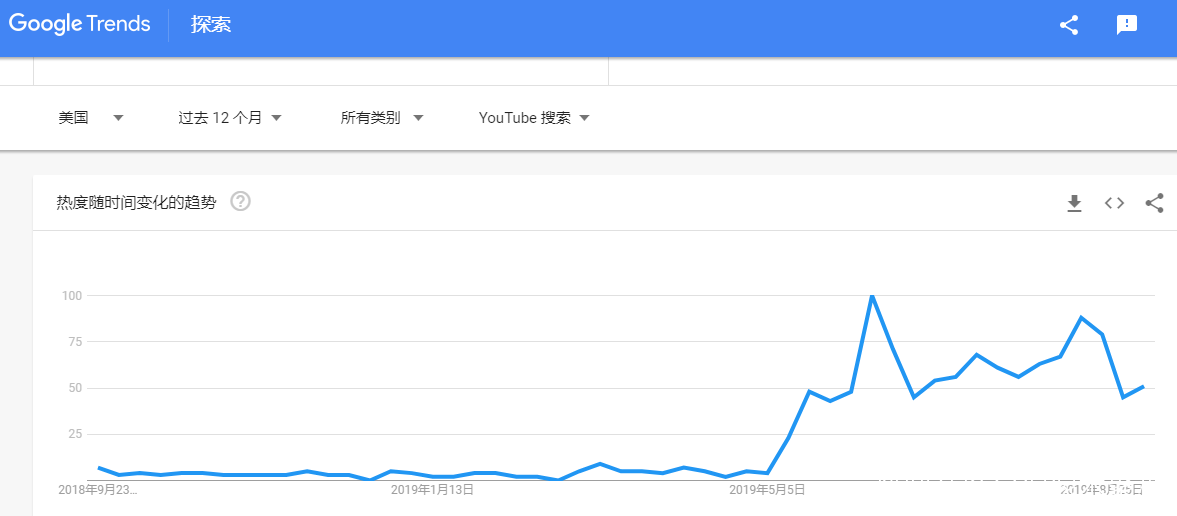Image resolution: width=1177 pixels, height=516 pixels.
Task: Click the header share icon
Action: pos(1069,25)
